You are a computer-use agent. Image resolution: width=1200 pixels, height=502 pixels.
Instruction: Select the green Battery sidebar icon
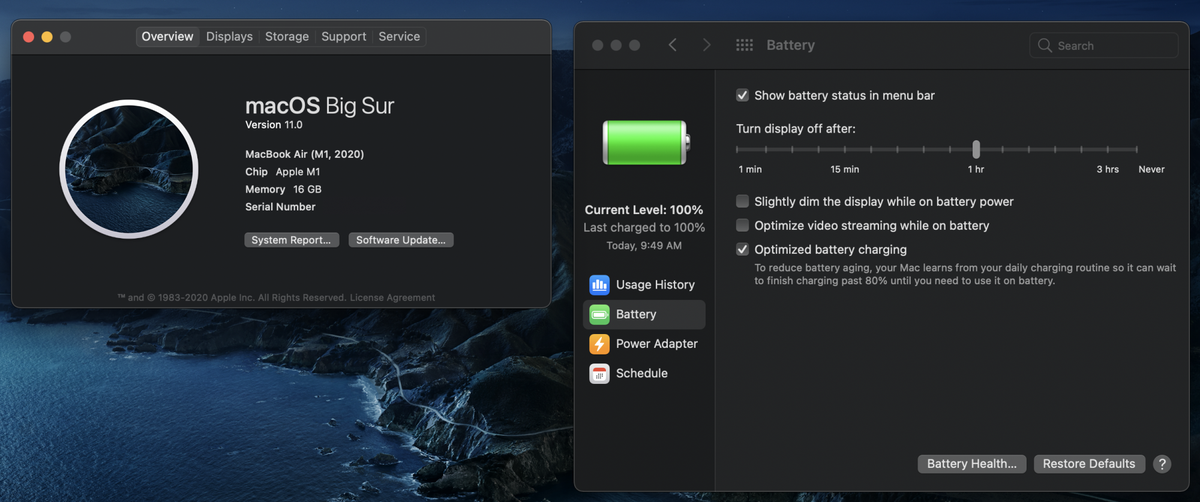click(x=599, y=314)
